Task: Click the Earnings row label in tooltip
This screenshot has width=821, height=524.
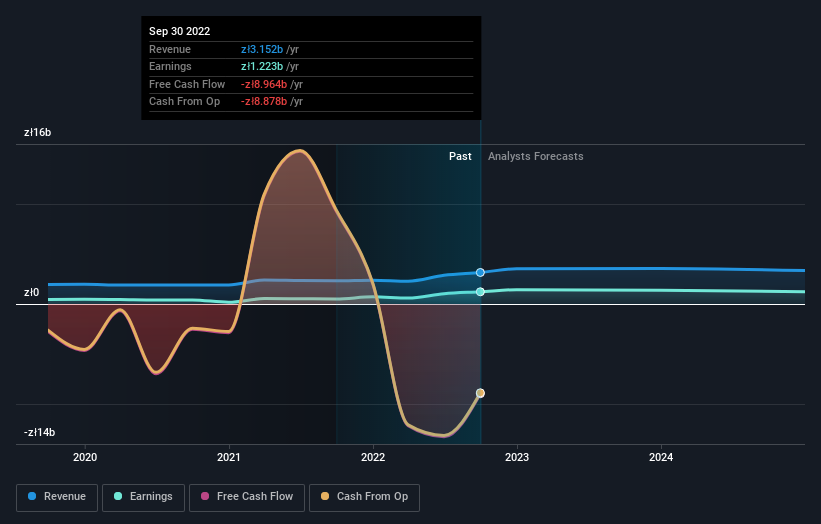Action: (170, 66)
